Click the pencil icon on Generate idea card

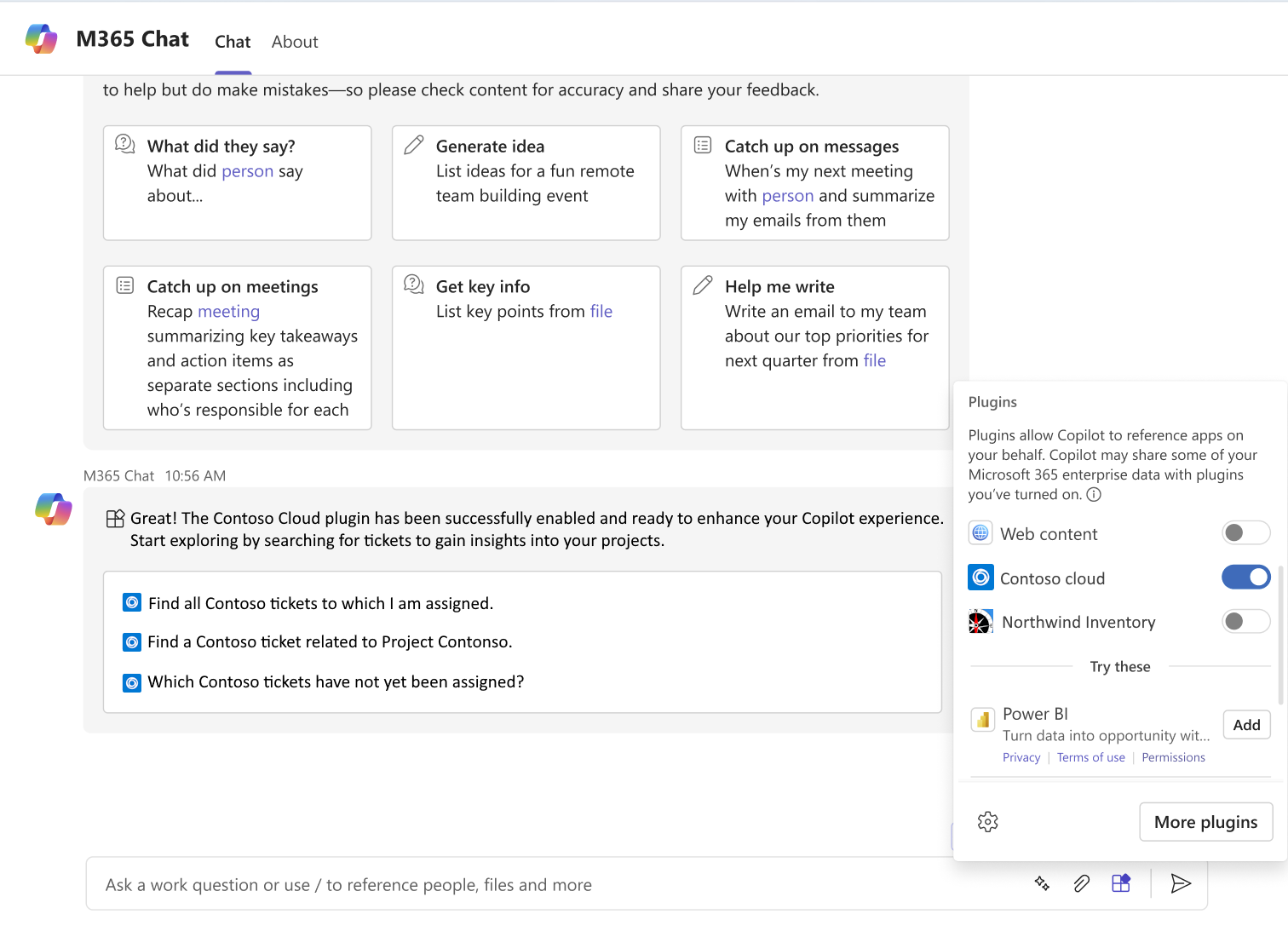click(414, 145)
